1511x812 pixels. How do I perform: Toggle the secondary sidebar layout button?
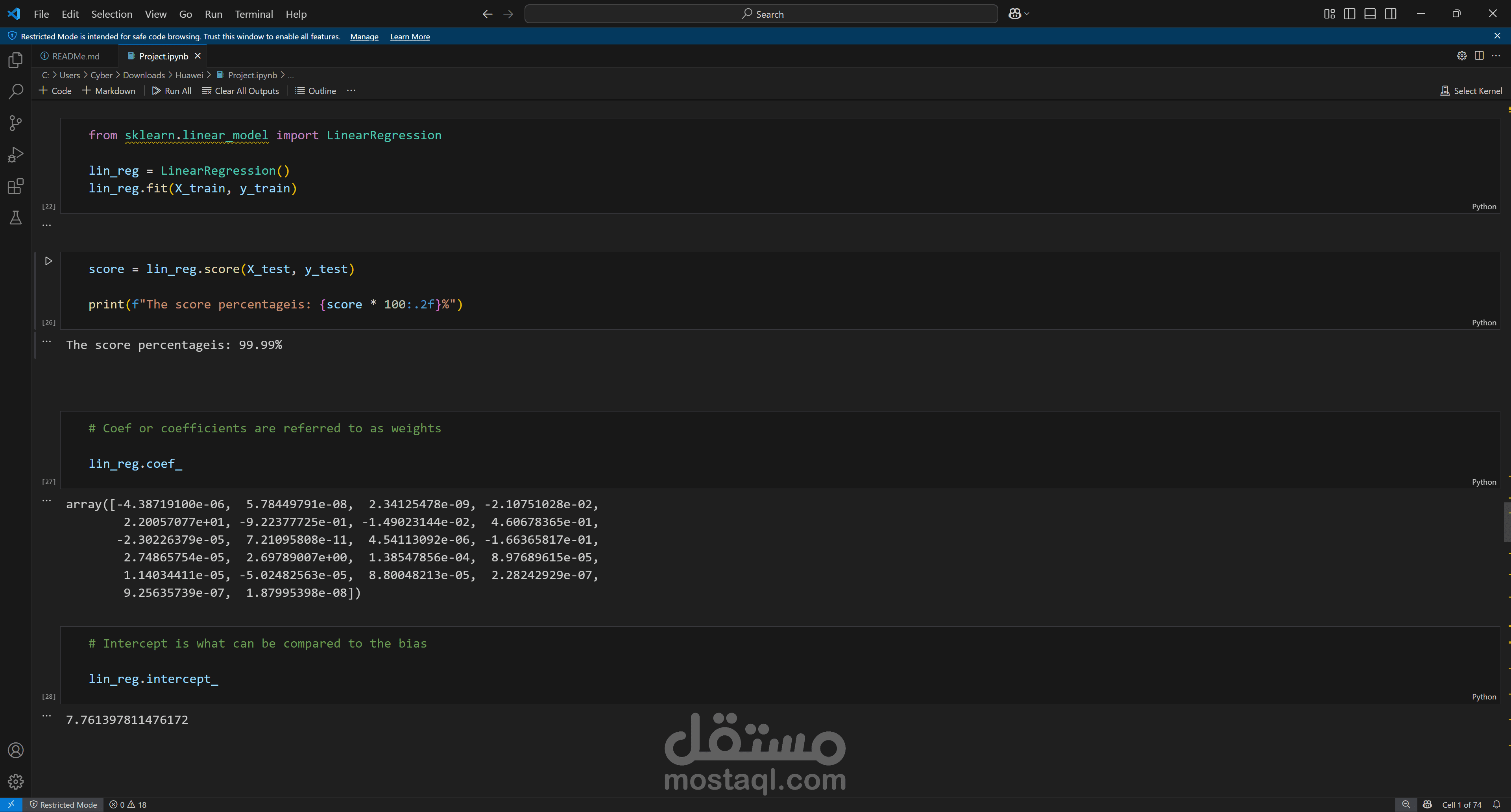pyautogui.click(x=1390, y=14)
